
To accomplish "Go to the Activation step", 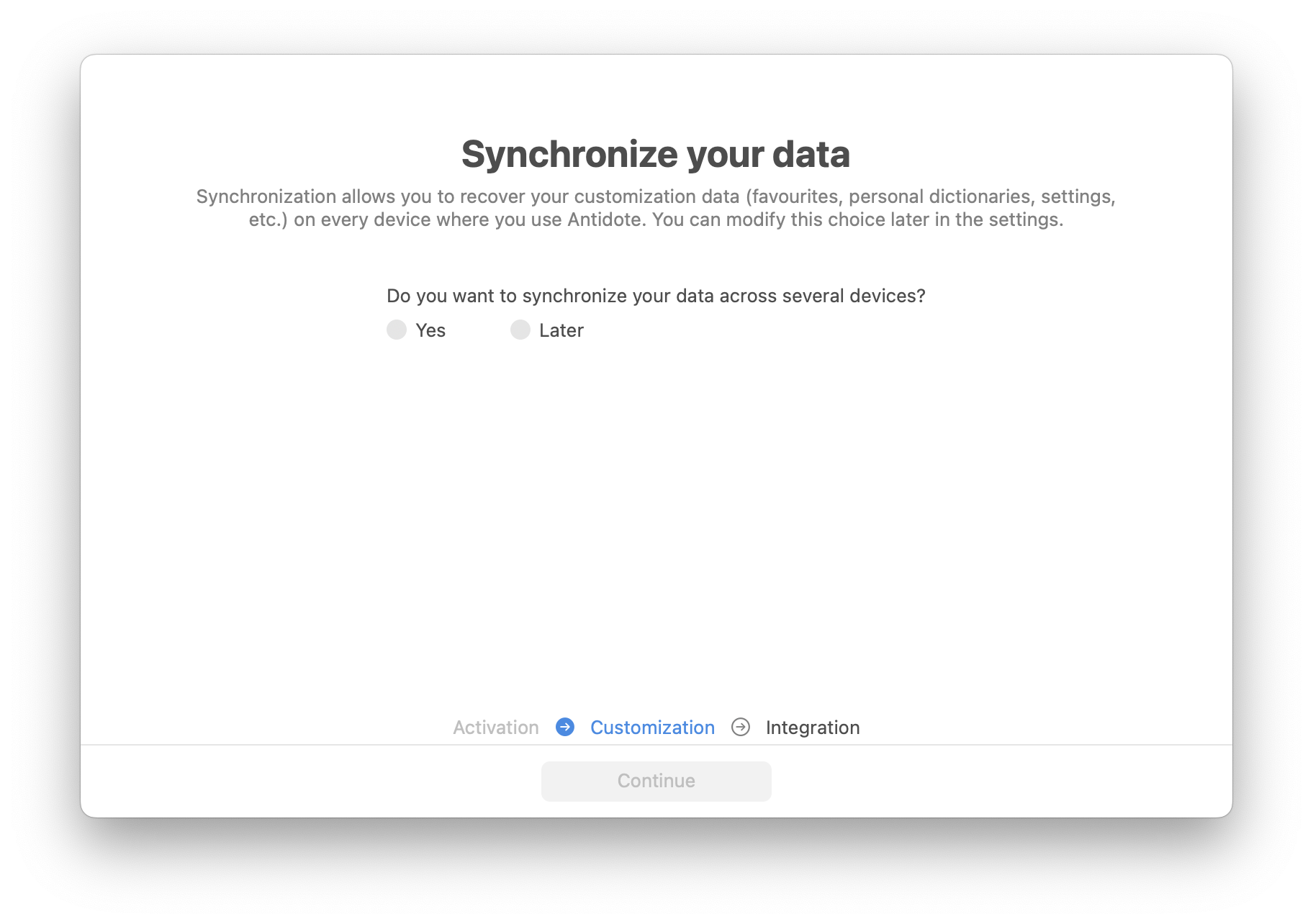I will click(x=496, y=728).
